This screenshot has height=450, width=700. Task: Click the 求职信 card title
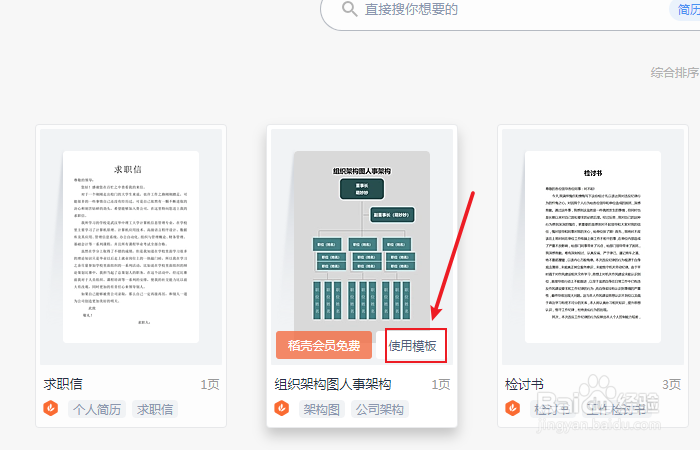[x=63, y=384]
